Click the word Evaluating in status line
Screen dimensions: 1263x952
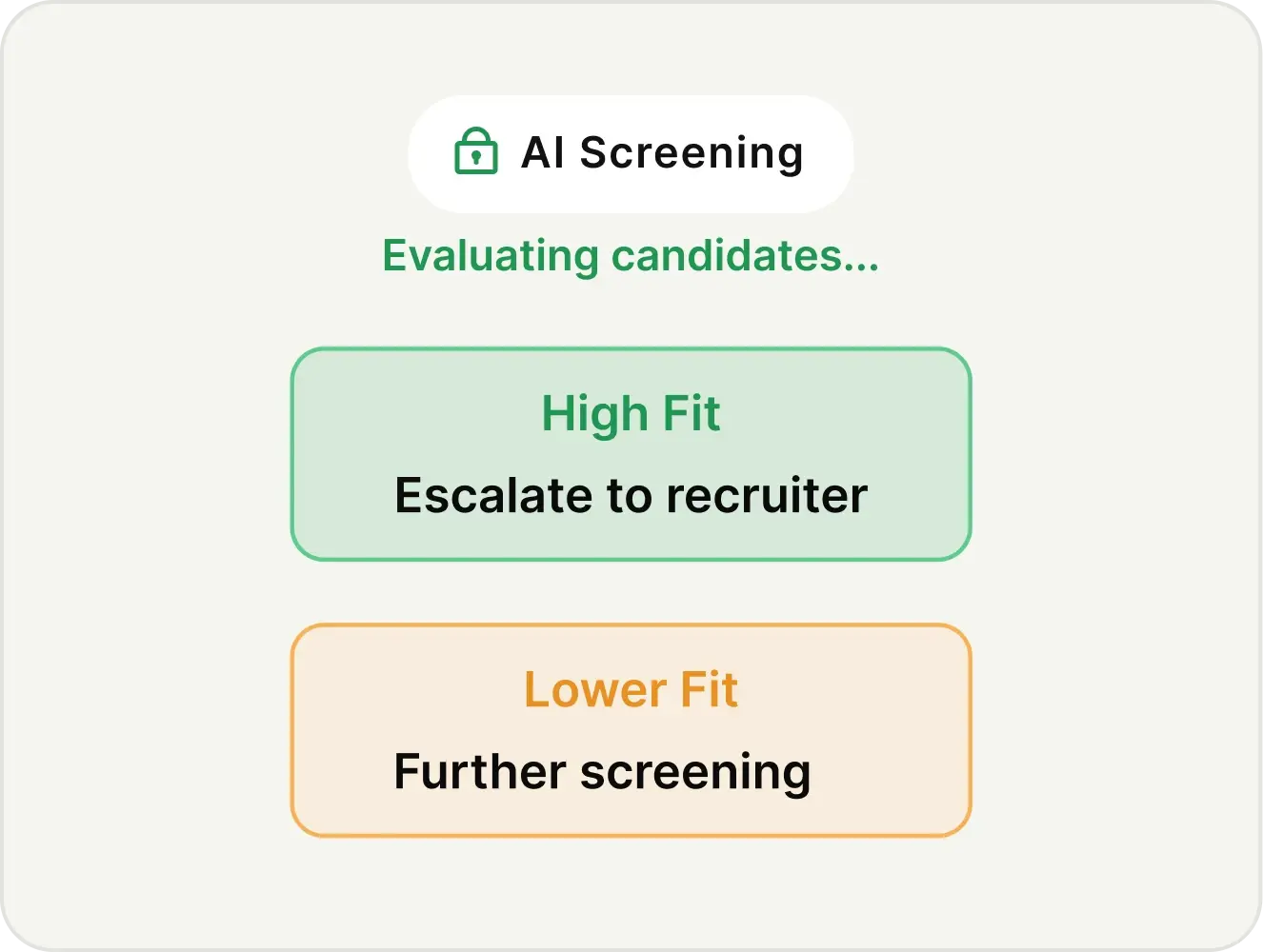[491, 257]
